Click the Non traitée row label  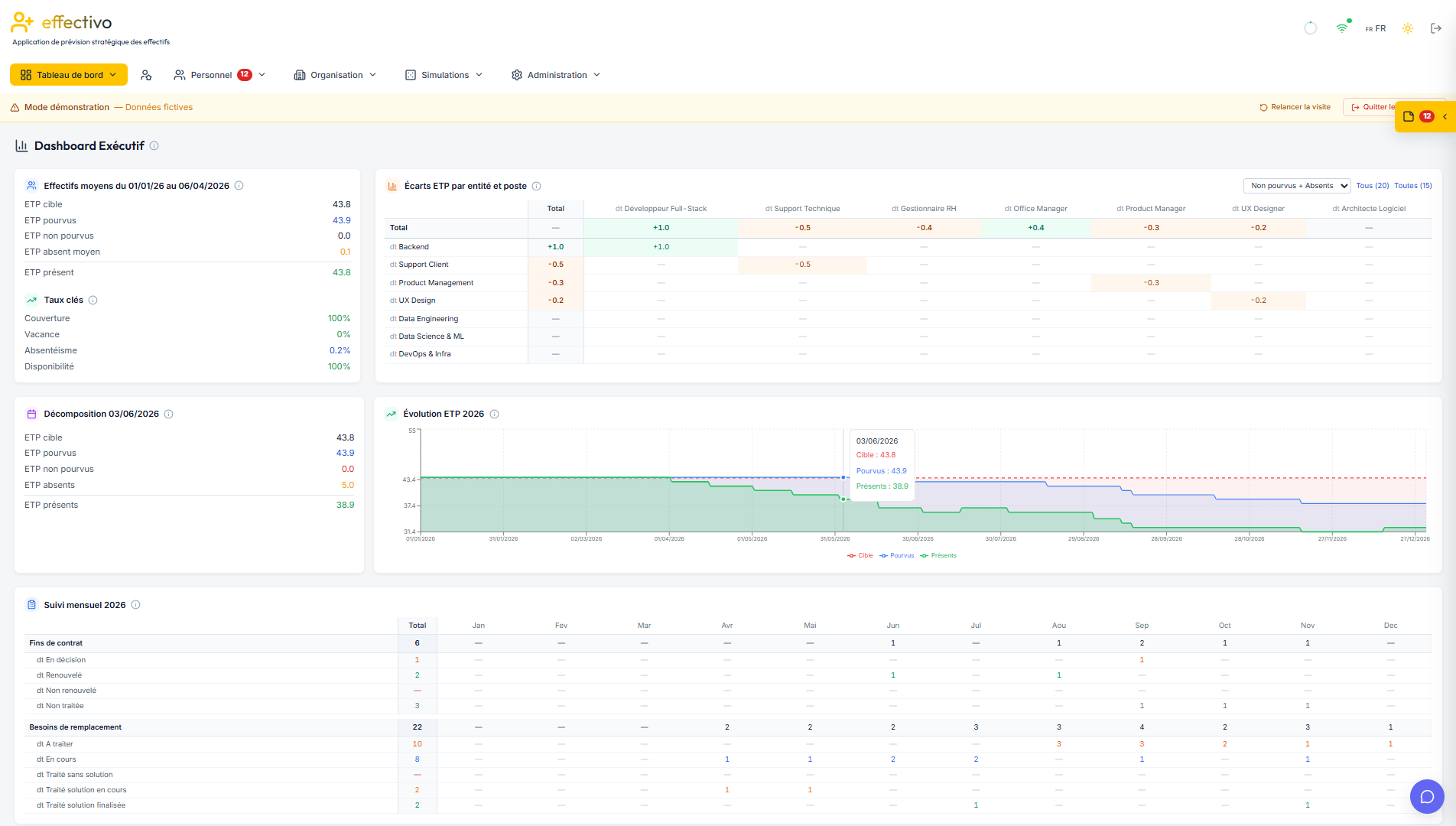point(60,706)
